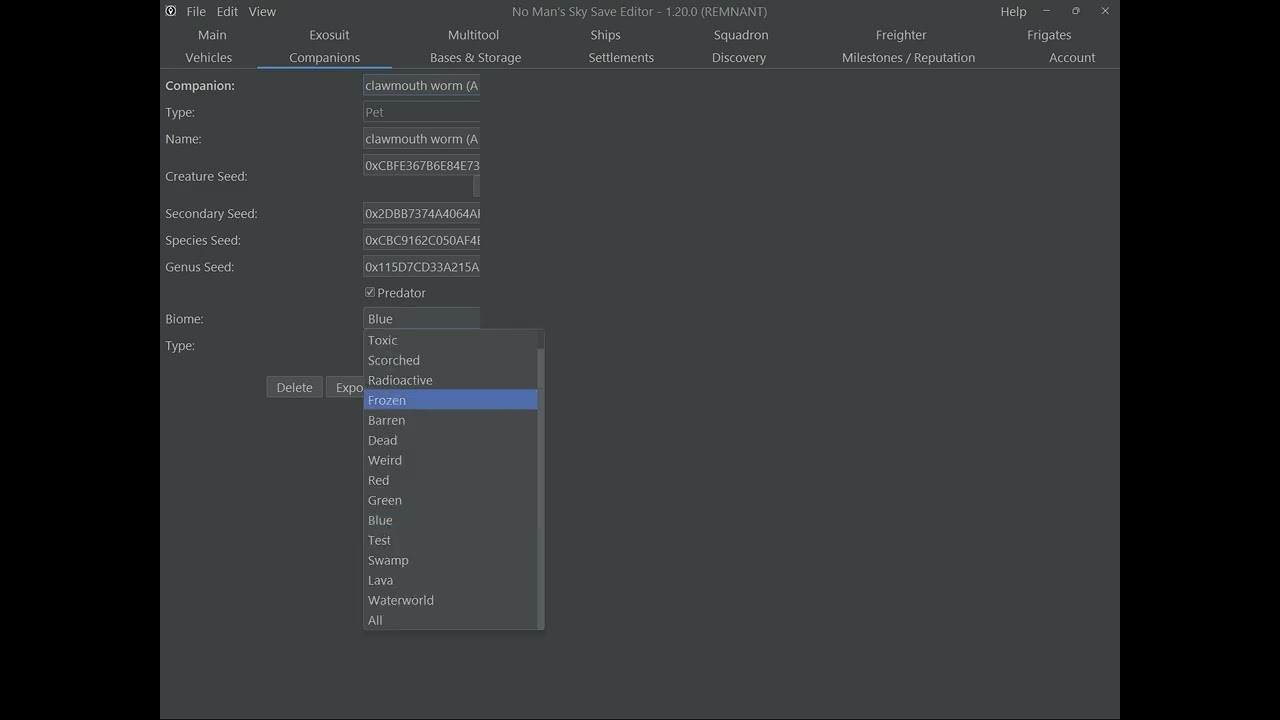Close the Save Editor window
Viewport: 1280px width, 720px height.
(1105, 11)
